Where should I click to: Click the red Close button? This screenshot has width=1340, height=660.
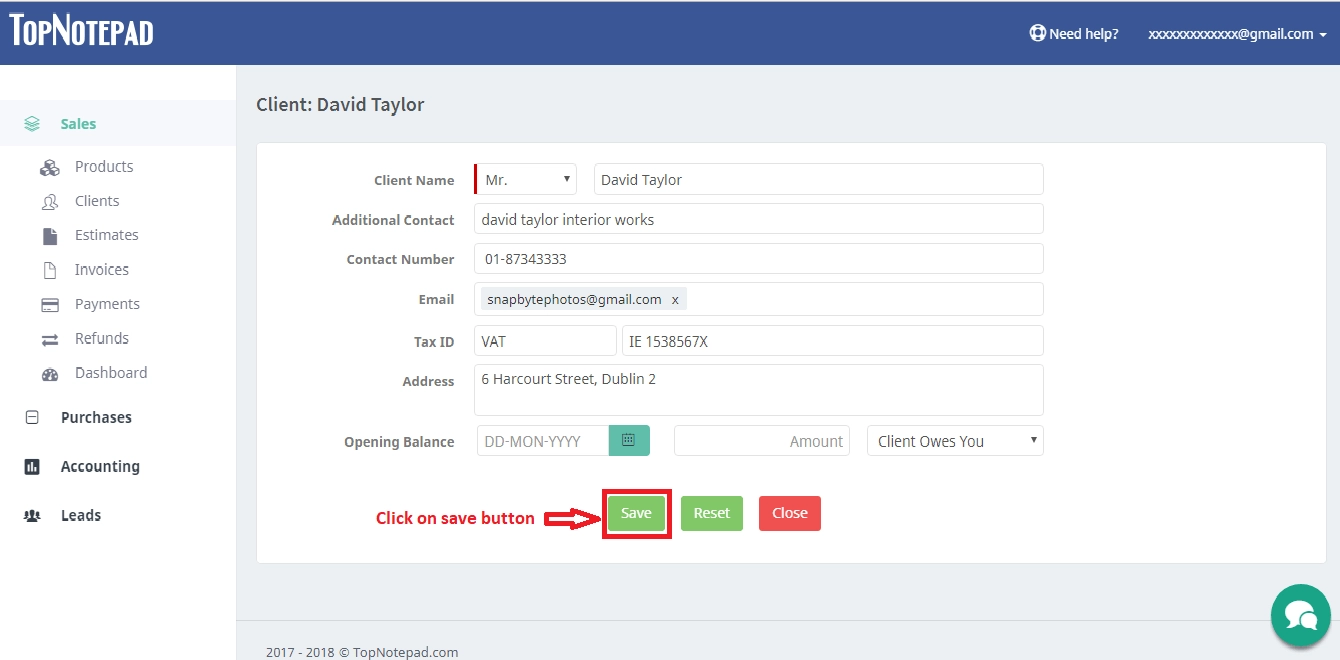[x=790, y=513]
